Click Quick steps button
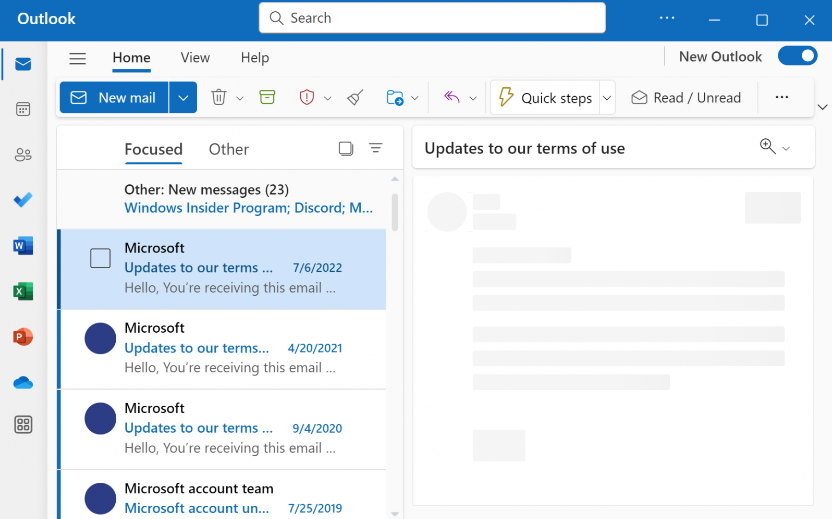 point(545,98)
